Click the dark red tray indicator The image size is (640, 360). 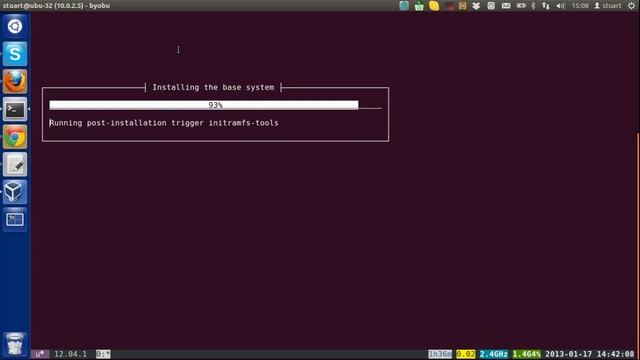click(x=449, y=6)
